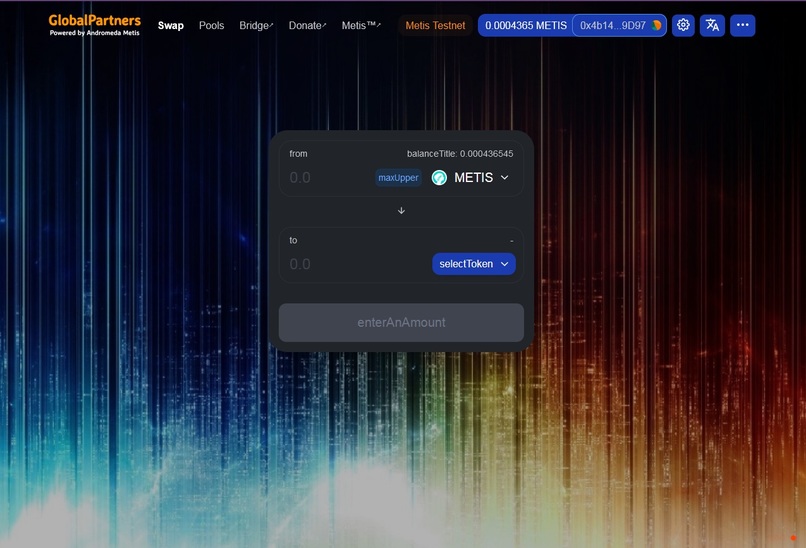Click the Metis Testnet network badge
Viewport: 806px width, 548px height.
[435, 25]
